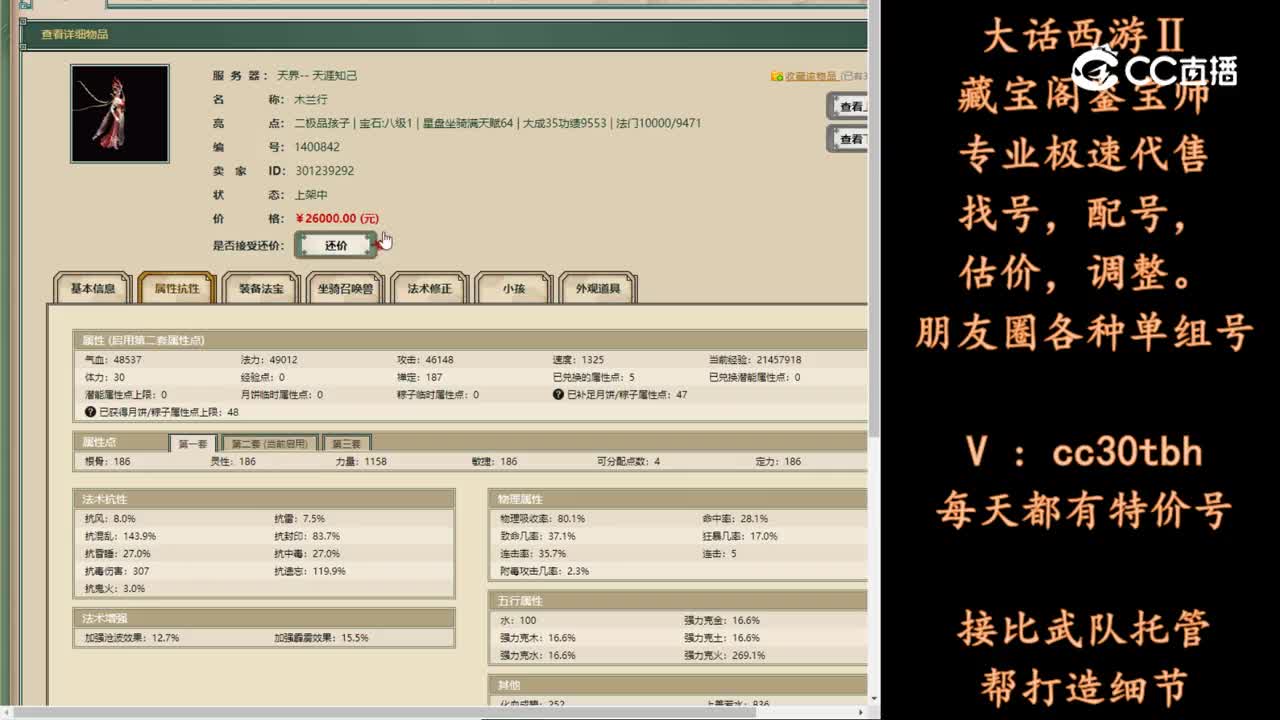Click the price ¥26000.00 (元)
This screenshot has height=720, width=1280.
(x=337, y=218)
